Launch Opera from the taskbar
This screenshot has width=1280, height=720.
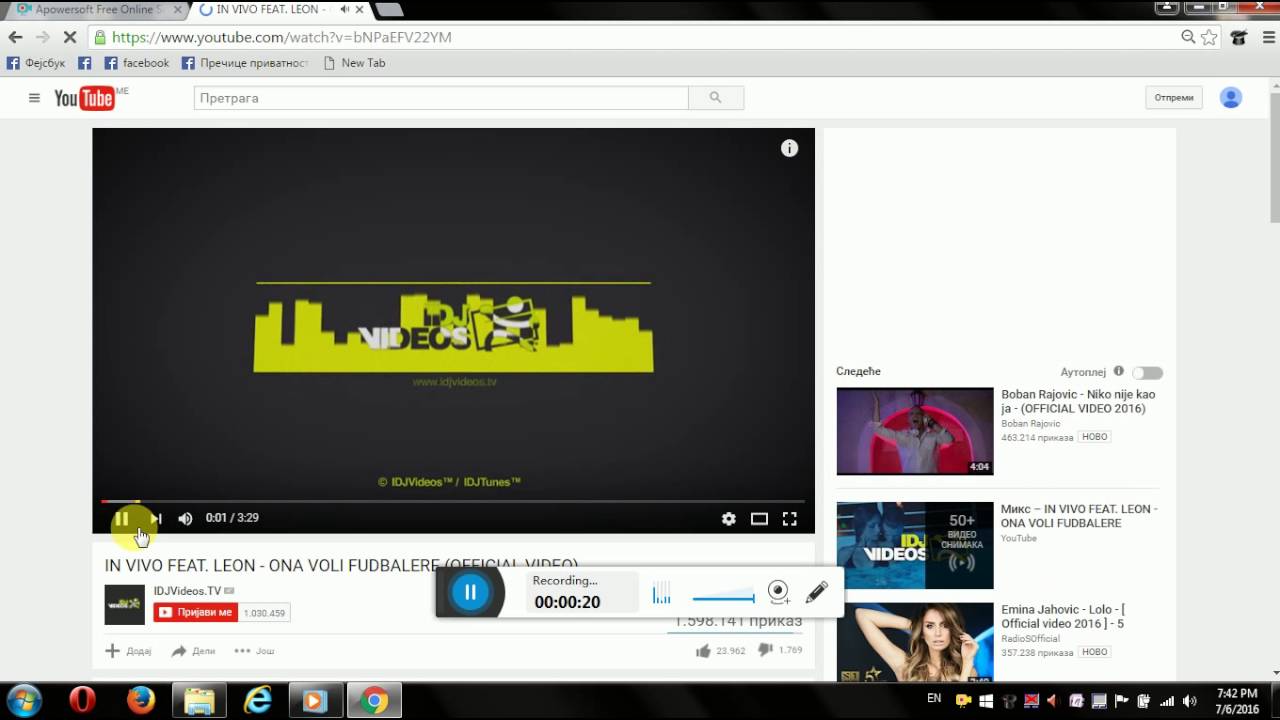(x=82, y=701)
